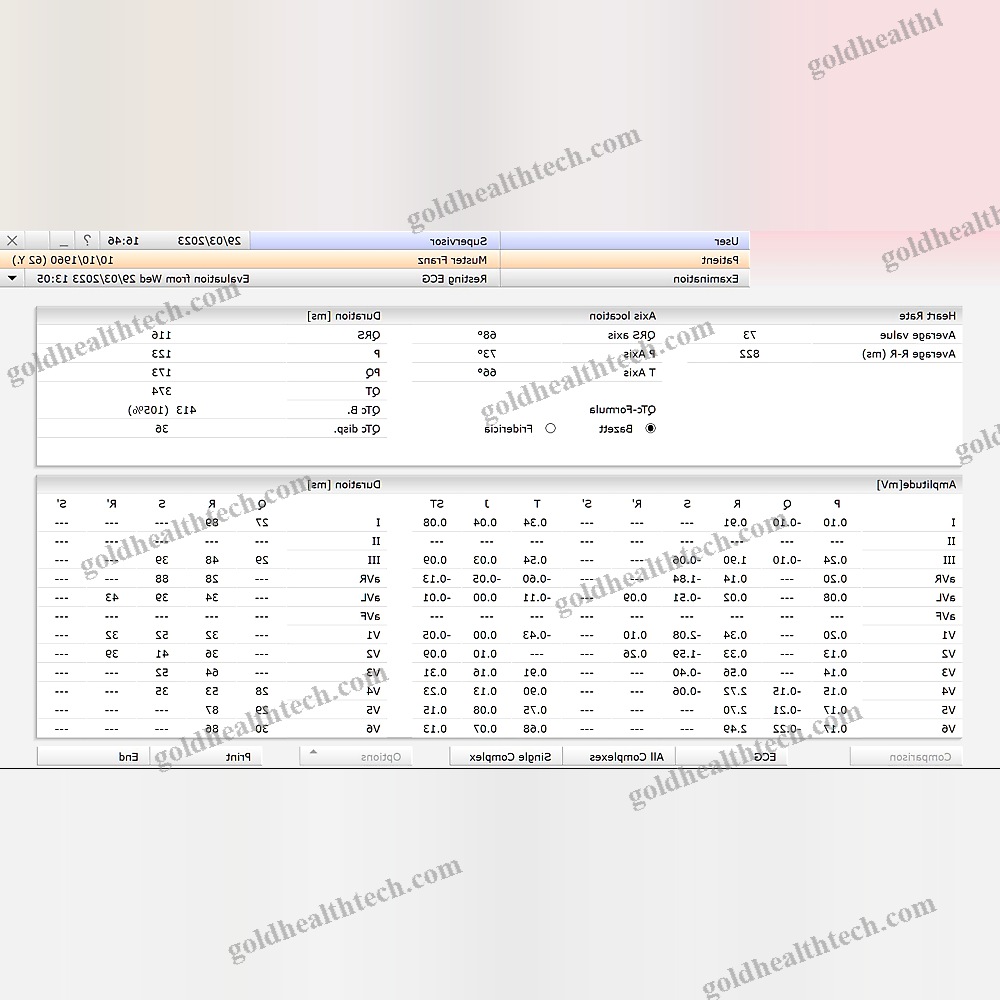1000x1000 pixels.
Task: Click the Axis location section header
Action: coord(622,316)
